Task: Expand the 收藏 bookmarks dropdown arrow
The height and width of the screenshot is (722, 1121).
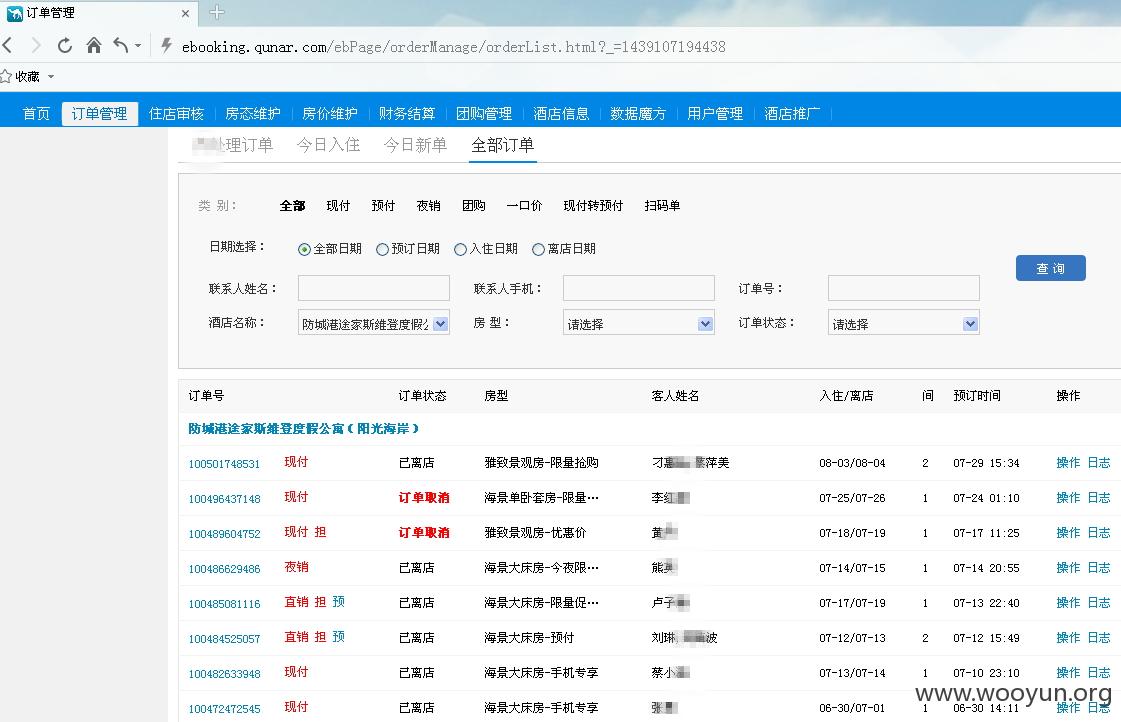Action: (x=51, y=76)
